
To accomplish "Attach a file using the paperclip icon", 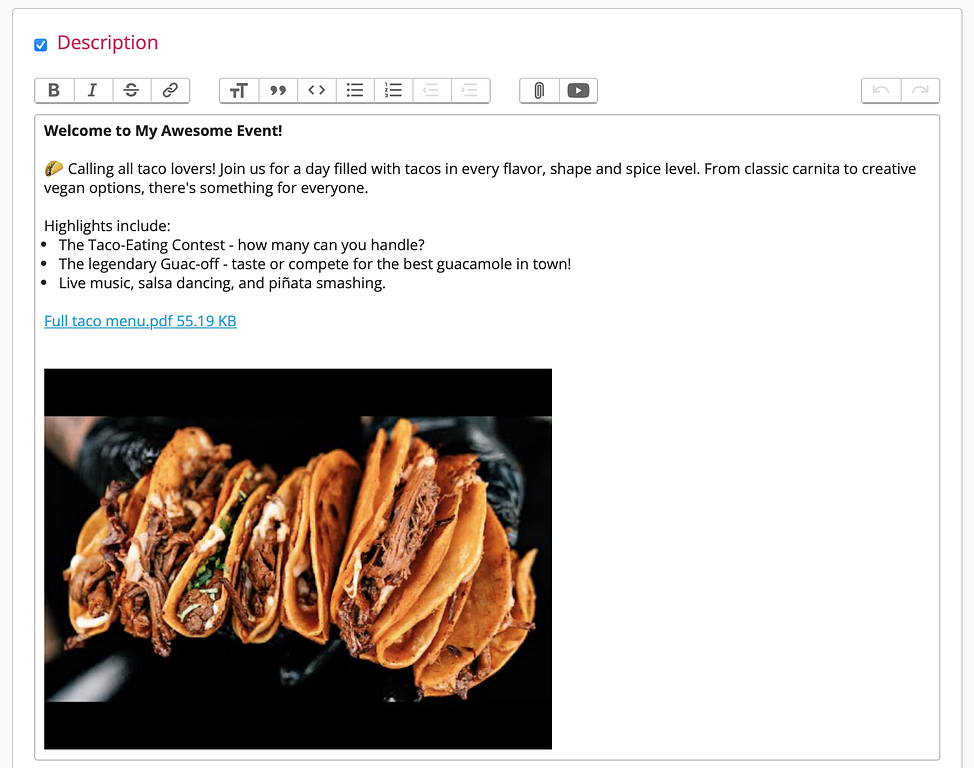I will pos(539,90).
